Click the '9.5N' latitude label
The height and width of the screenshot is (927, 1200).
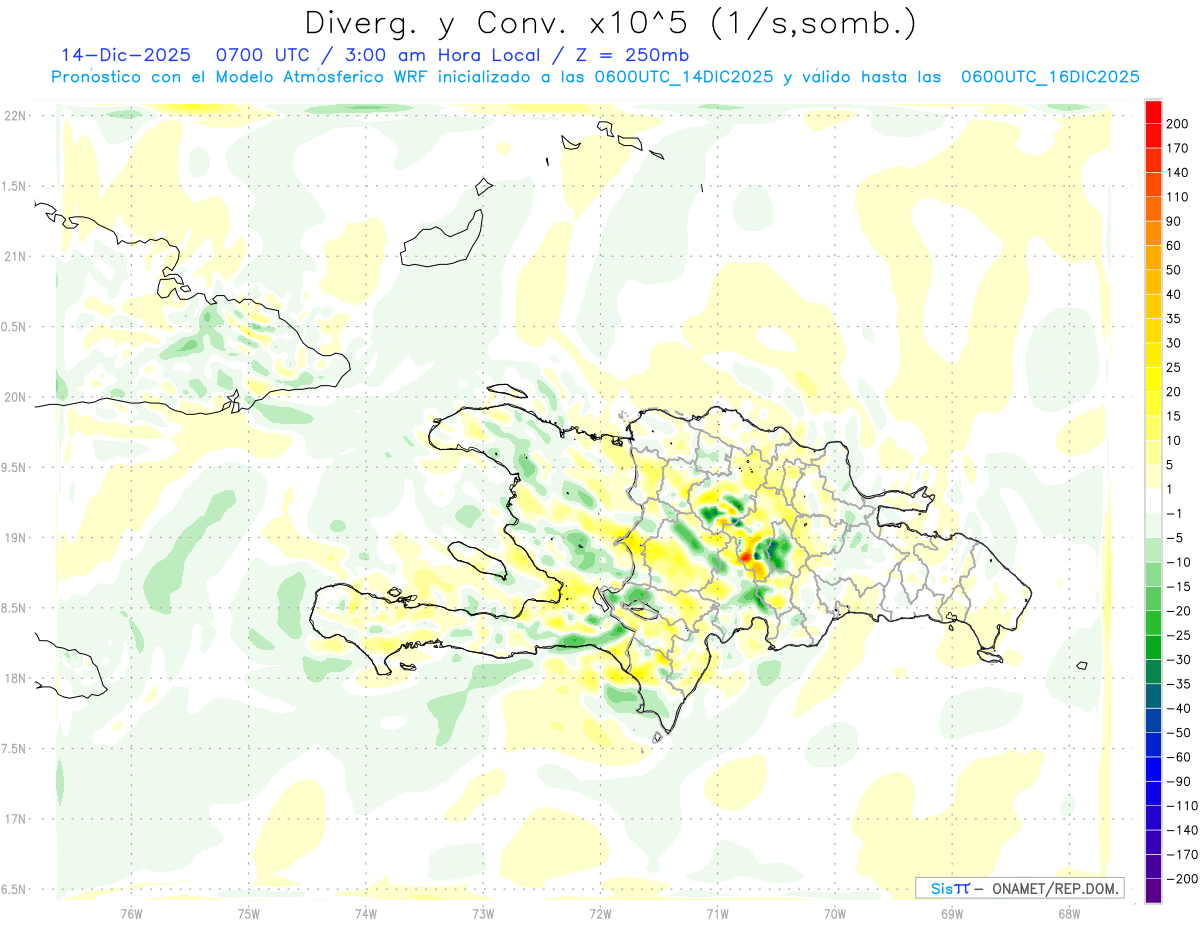[x=12, y=467]
